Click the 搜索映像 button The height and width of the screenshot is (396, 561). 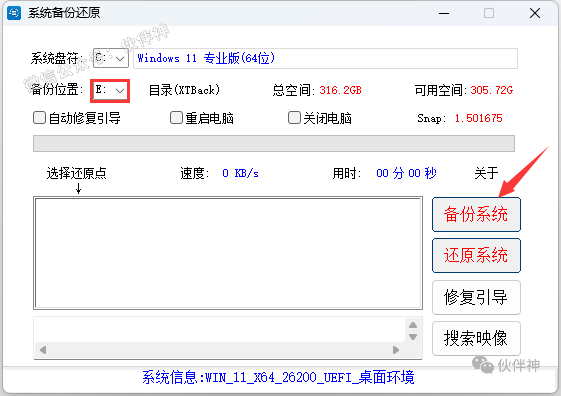tap(476, 338)
